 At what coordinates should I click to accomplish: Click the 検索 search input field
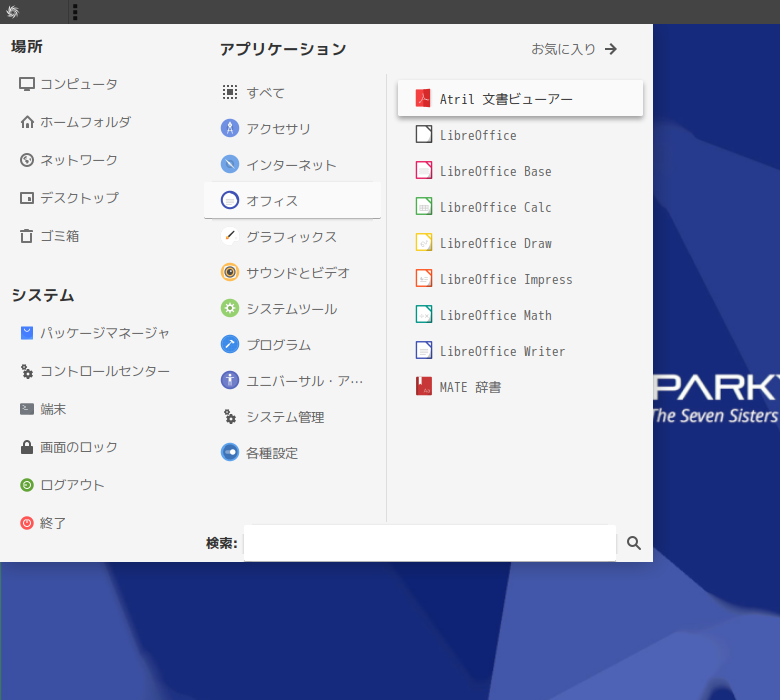point(430,543)
